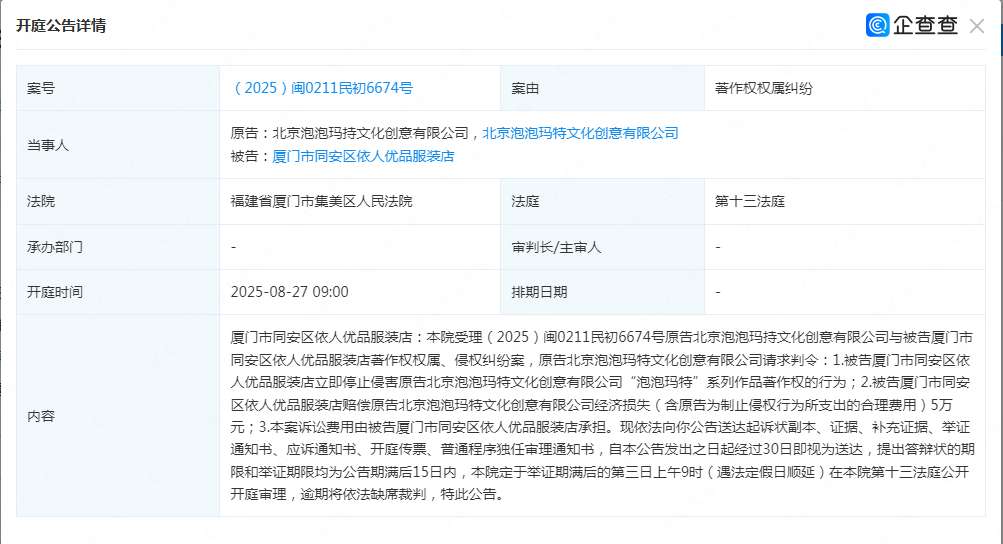Image resolution: width=1003 pixels, height=544 pixels.
Task: Open defendant link 厦门市同安区依人优品服装店
Action: coord(363,156)
